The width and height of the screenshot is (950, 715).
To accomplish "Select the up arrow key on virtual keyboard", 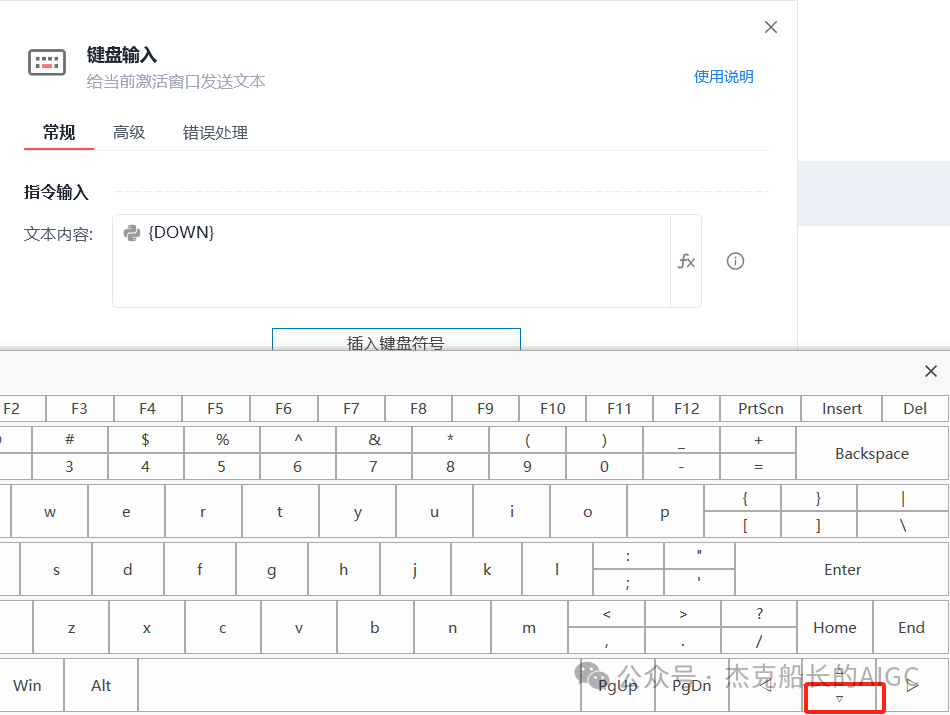I will tap(839, 670).
